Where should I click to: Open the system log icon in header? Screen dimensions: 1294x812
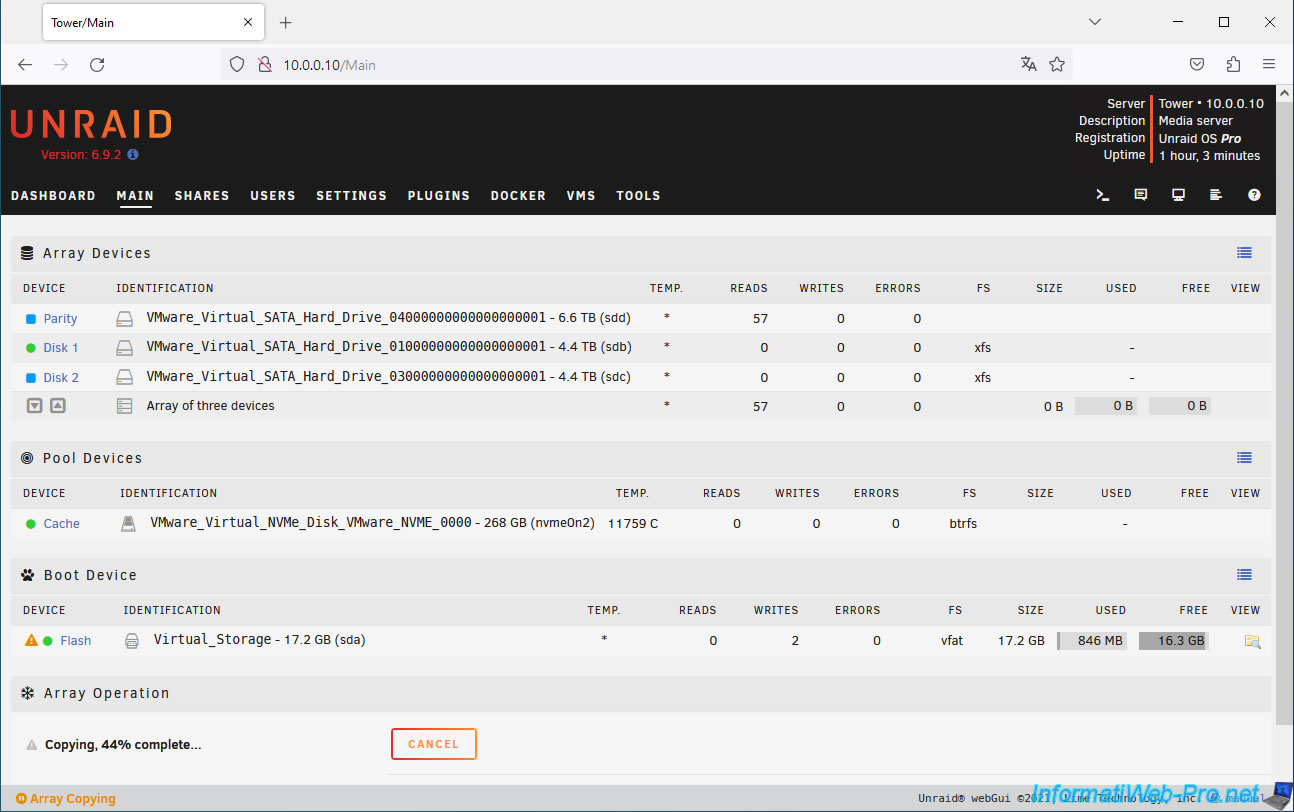click(1216, 195)
